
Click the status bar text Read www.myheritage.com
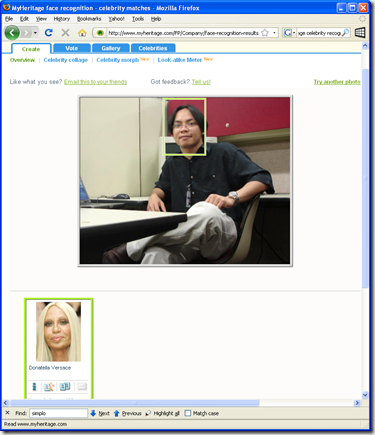pyautogui.click(x=35, y=424)
